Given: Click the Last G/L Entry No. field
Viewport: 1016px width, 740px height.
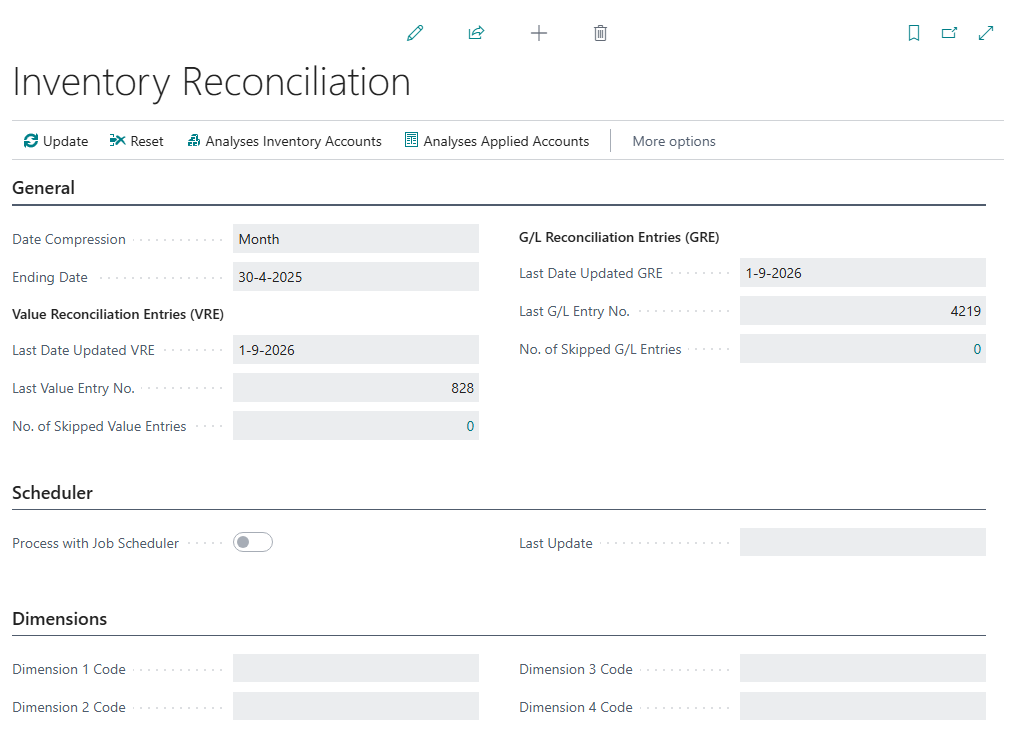Looking at the screenshot, I should [862, 311].
